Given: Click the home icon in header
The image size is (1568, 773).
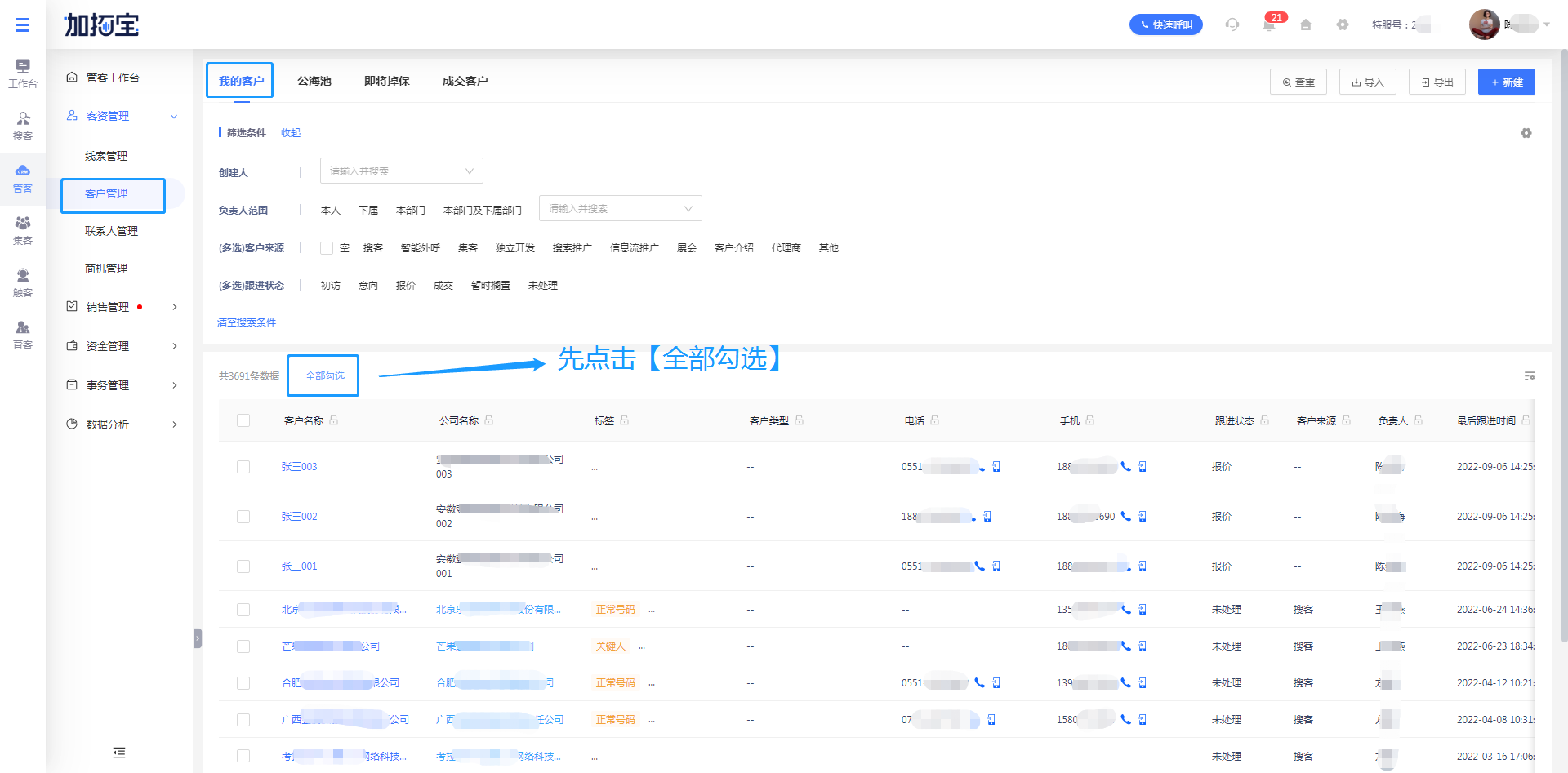Looking at the screenshot, I should point(1306,24).
